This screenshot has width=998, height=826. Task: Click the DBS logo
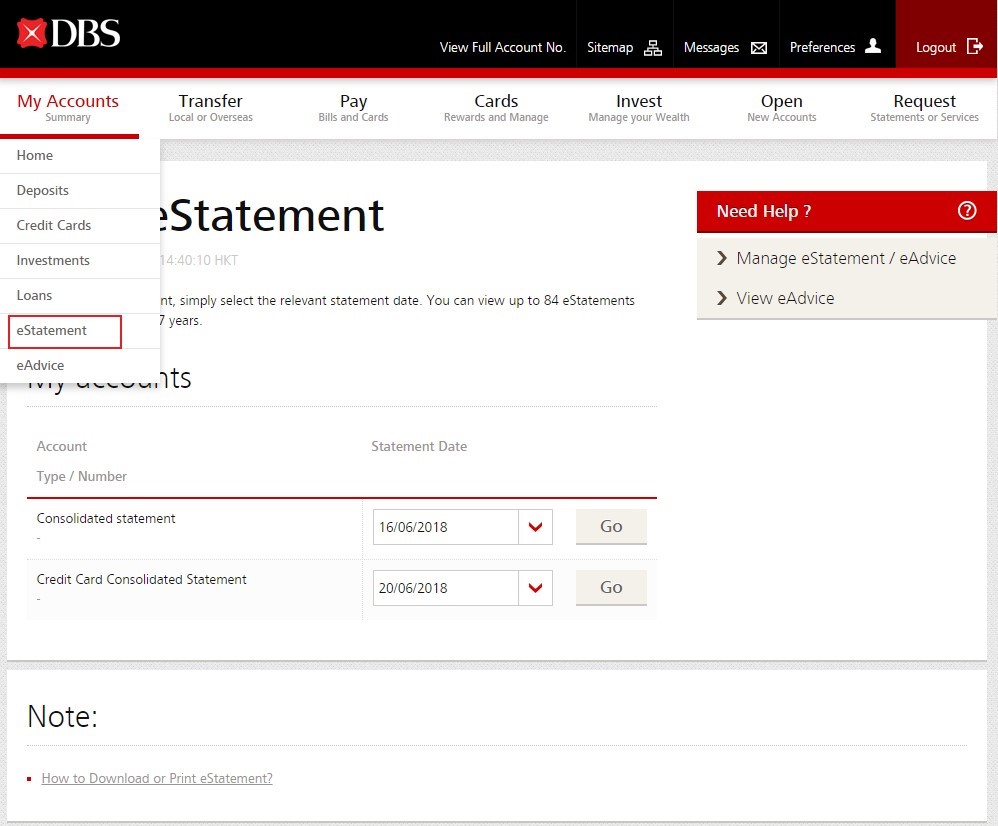tap(68, 34)
